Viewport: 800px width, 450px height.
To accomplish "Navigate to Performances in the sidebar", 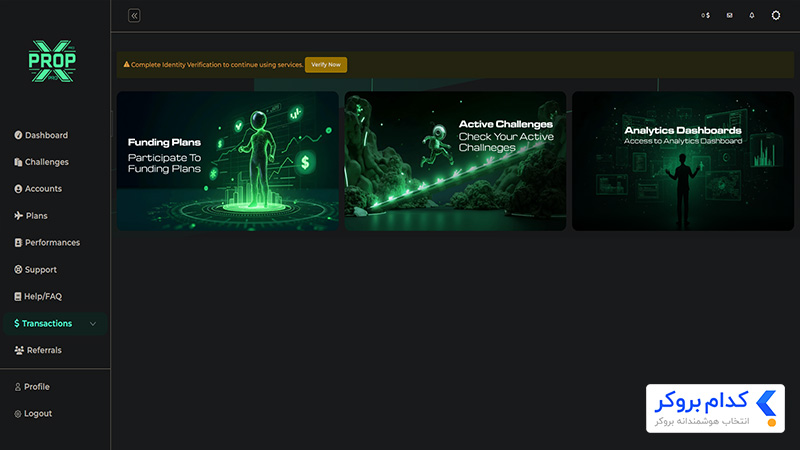I will [47, 242].
